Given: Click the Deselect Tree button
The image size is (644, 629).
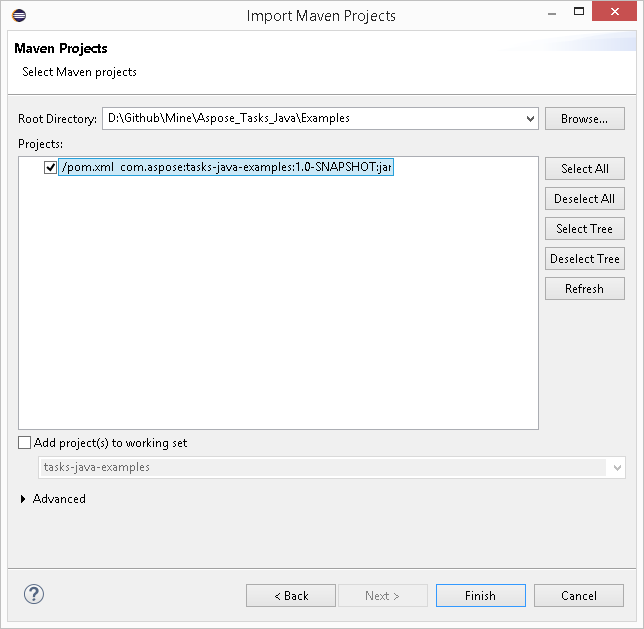Looking at the screenshot, I should point(584,258).
